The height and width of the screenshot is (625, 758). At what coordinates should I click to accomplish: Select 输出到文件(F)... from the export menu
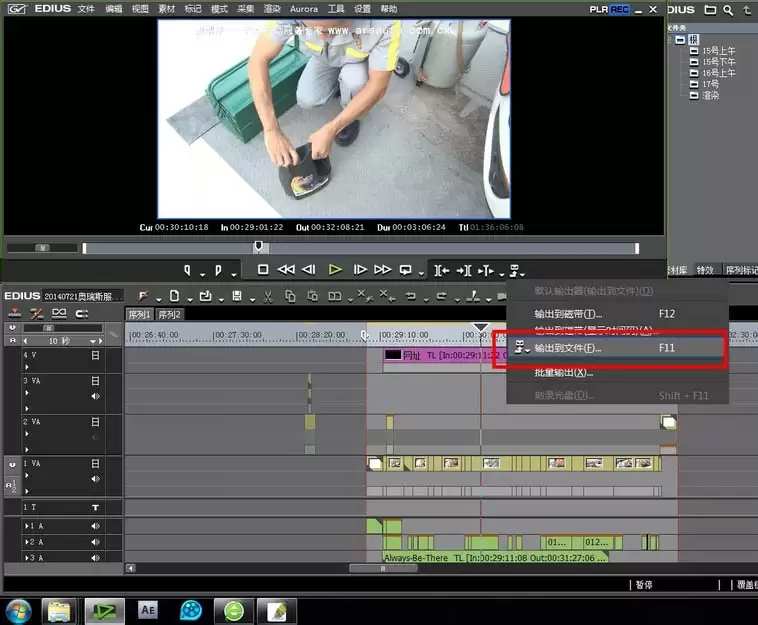pyautogui.click(x=568, y=348)
